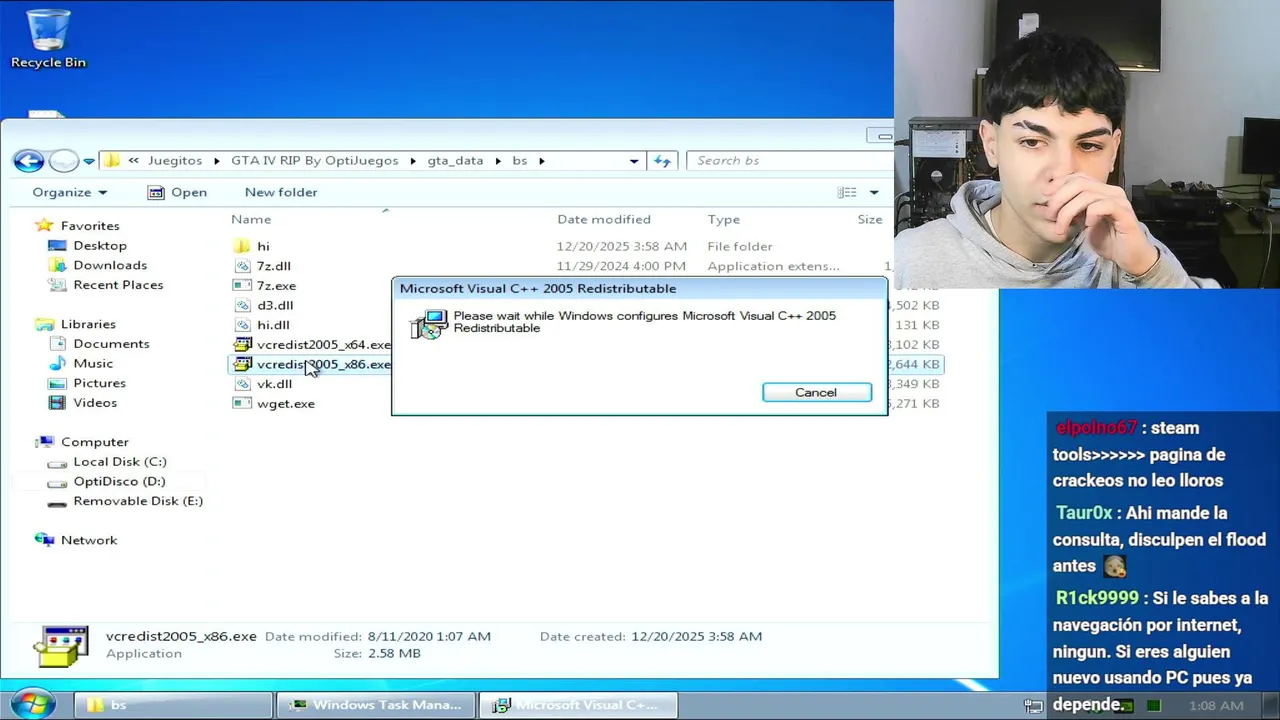Open the Documents library

[x=111, y=343]
